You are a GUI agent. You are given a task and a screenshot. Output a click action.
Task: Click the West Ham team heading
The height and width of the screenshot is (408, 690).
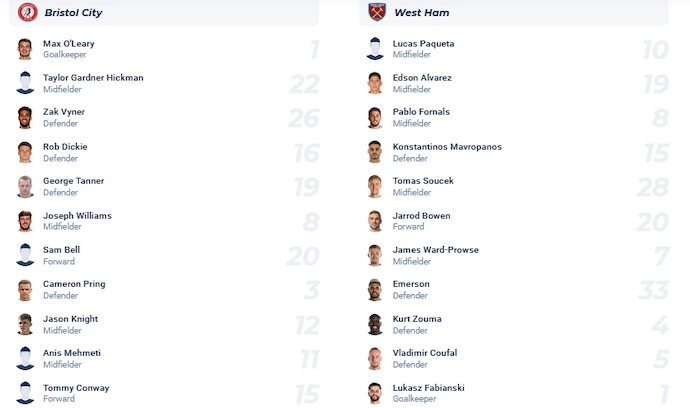(x=421, y=13)
